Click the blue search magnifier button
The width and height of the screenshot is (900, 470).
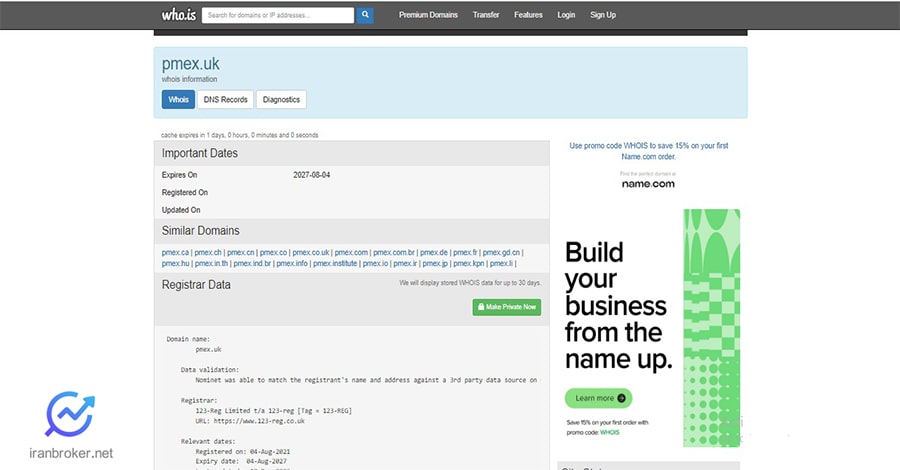[365, 15]
